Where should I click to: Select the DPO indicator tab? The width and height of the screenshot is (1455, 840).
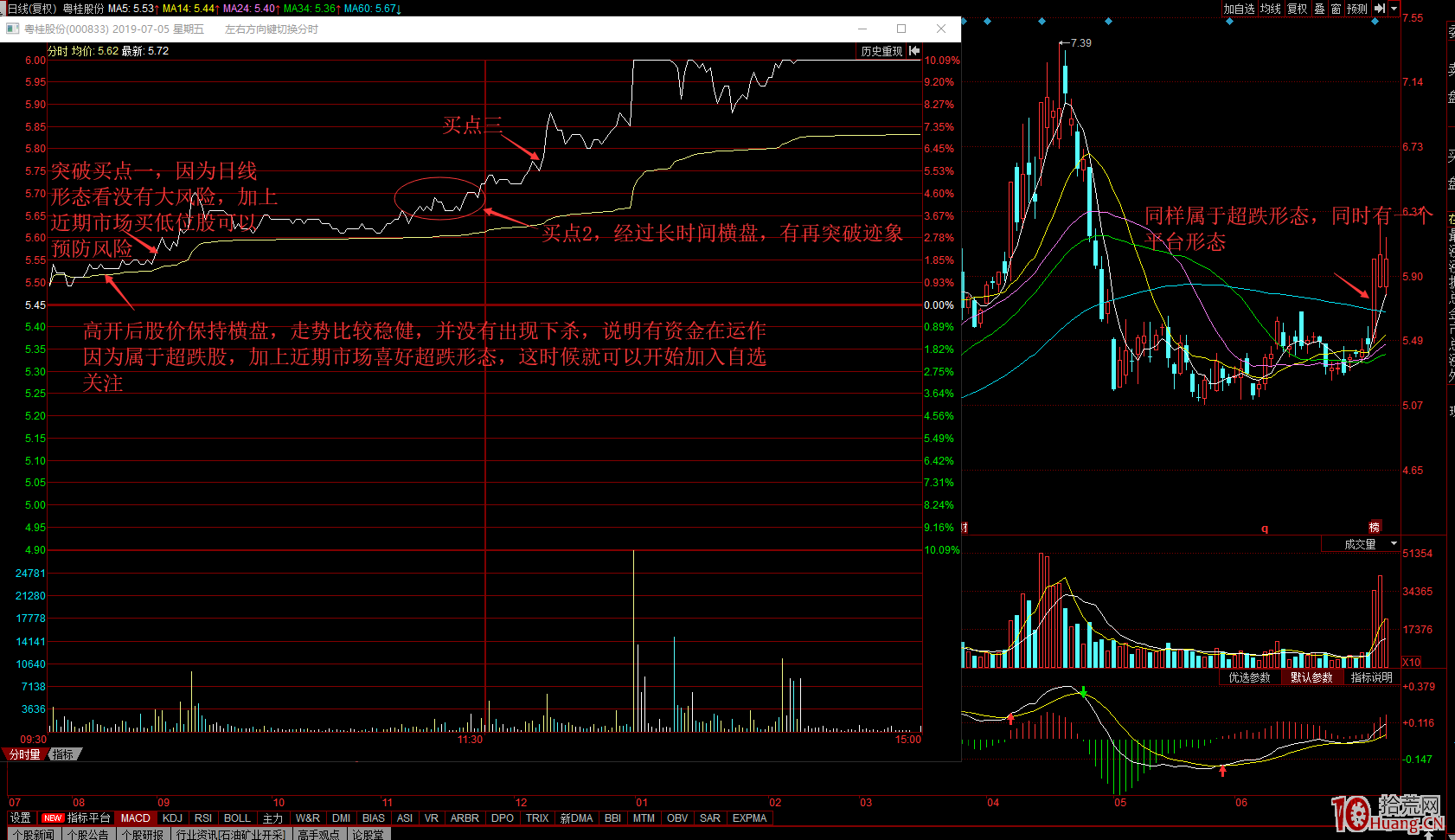pos(502,818)
